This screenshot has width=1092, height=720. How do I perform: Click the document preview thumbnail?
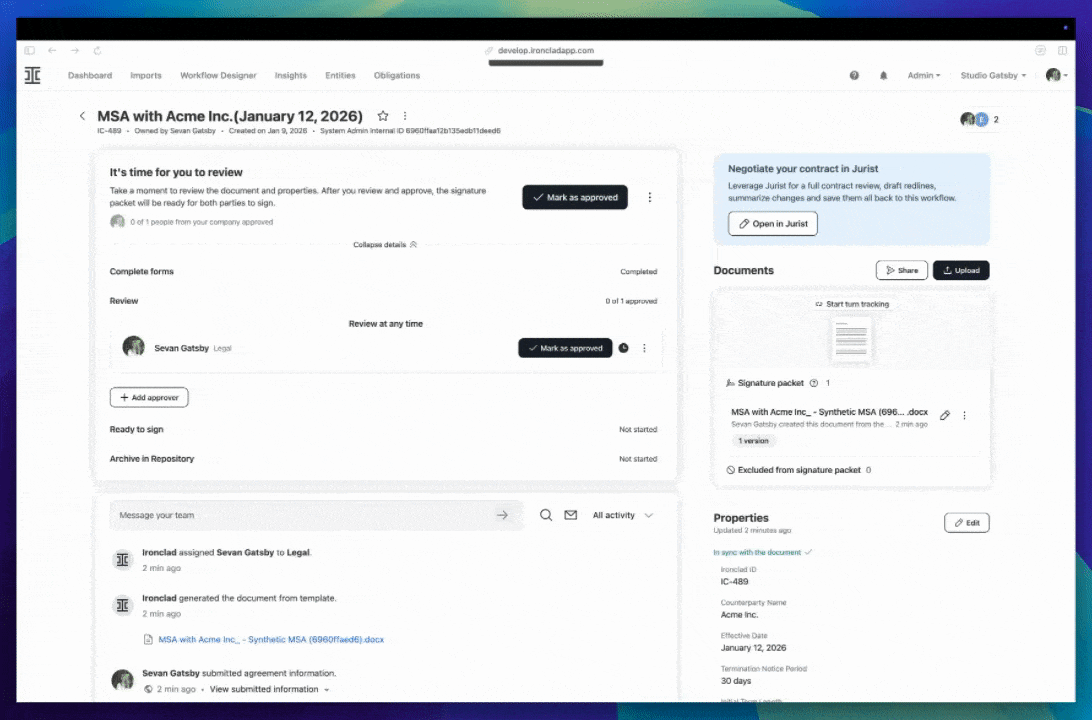tap(852, 339)
